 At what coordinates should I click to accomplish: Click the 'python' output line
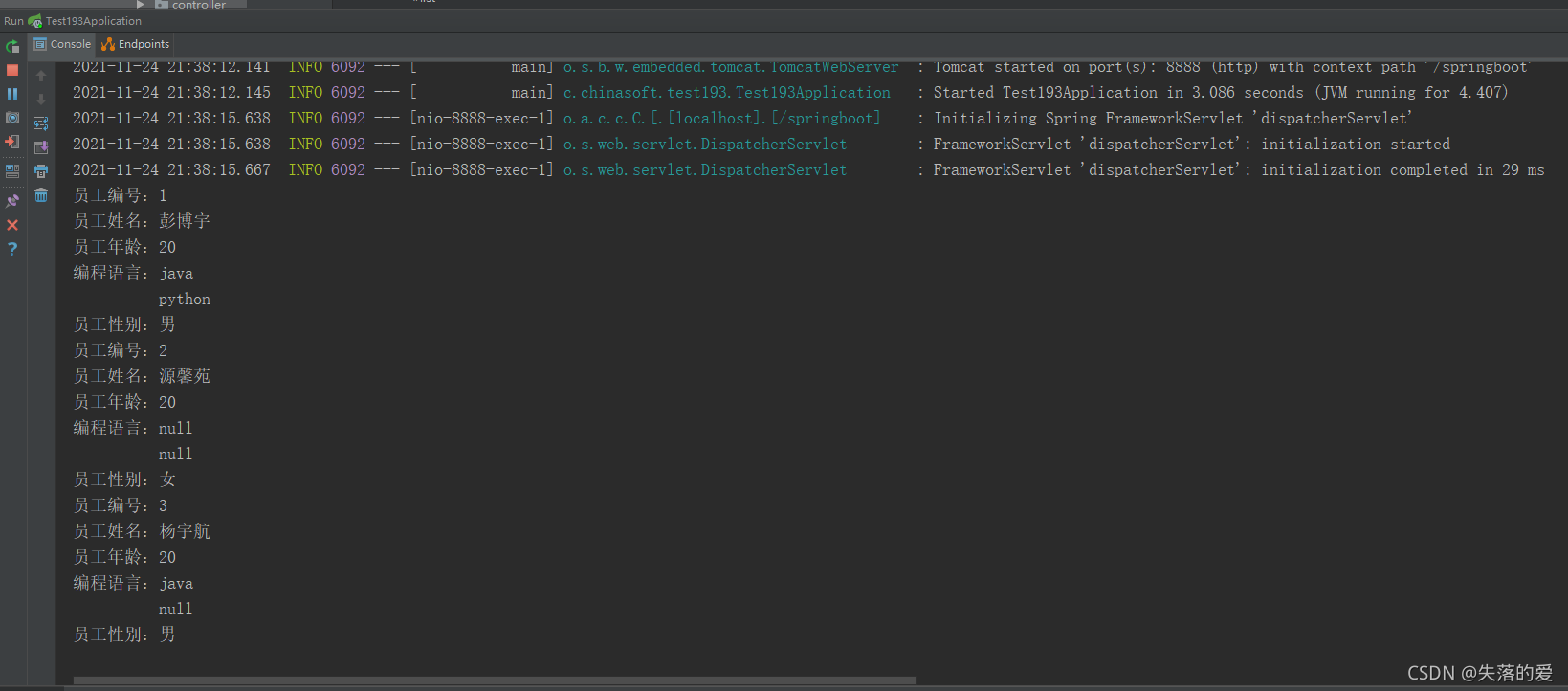pos(185,299)
